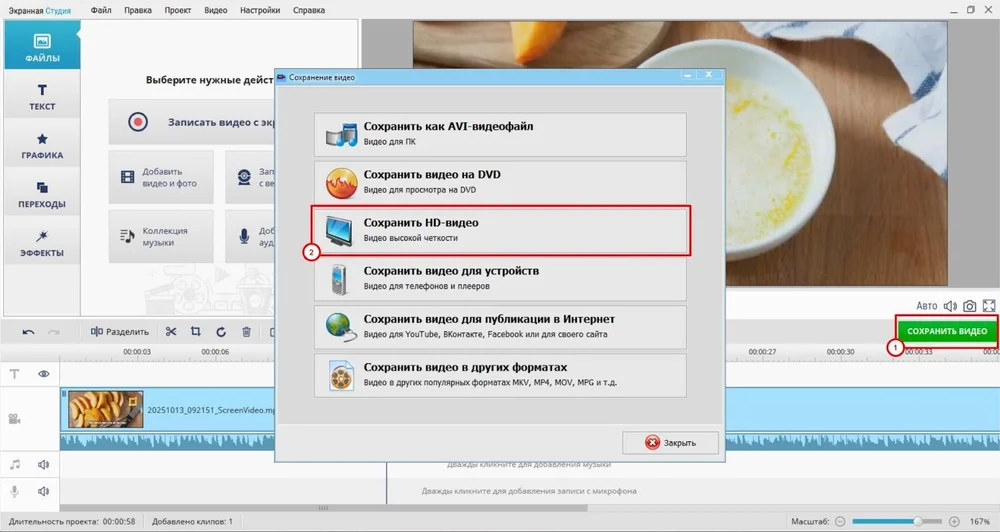Mute the music track speaker
1000x532 pixels.
[x=44, y=464]
